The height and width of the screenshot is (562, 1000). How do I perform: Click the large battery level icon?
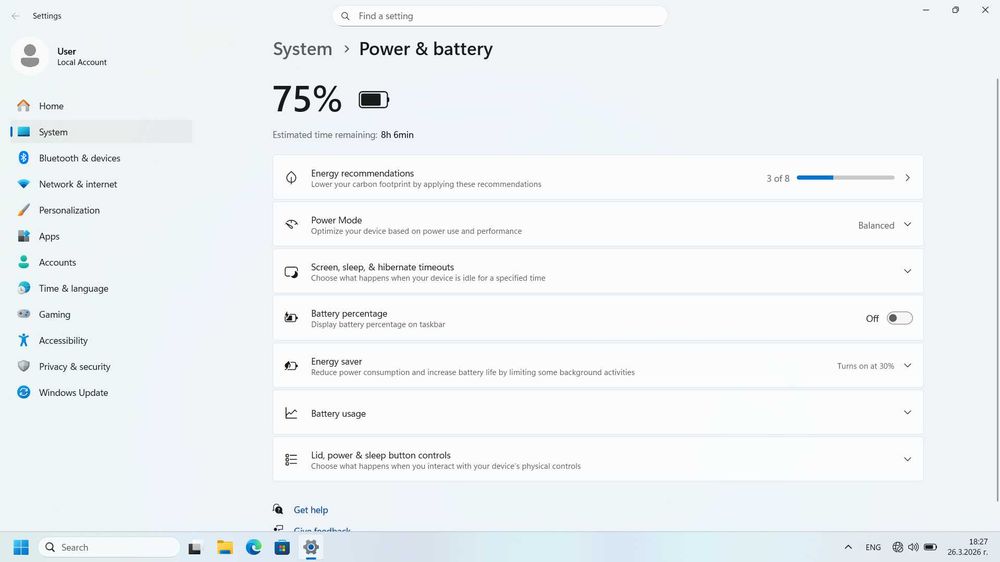pos(374,100)
